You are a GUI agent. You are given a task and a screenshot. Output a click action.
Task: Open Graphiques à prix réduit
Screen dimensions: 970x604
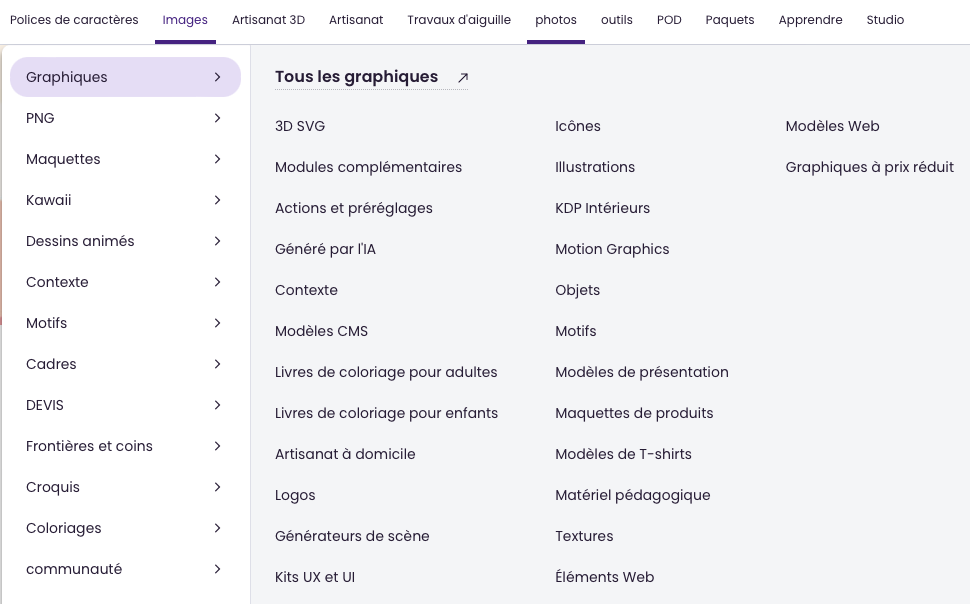coord(869,167)
